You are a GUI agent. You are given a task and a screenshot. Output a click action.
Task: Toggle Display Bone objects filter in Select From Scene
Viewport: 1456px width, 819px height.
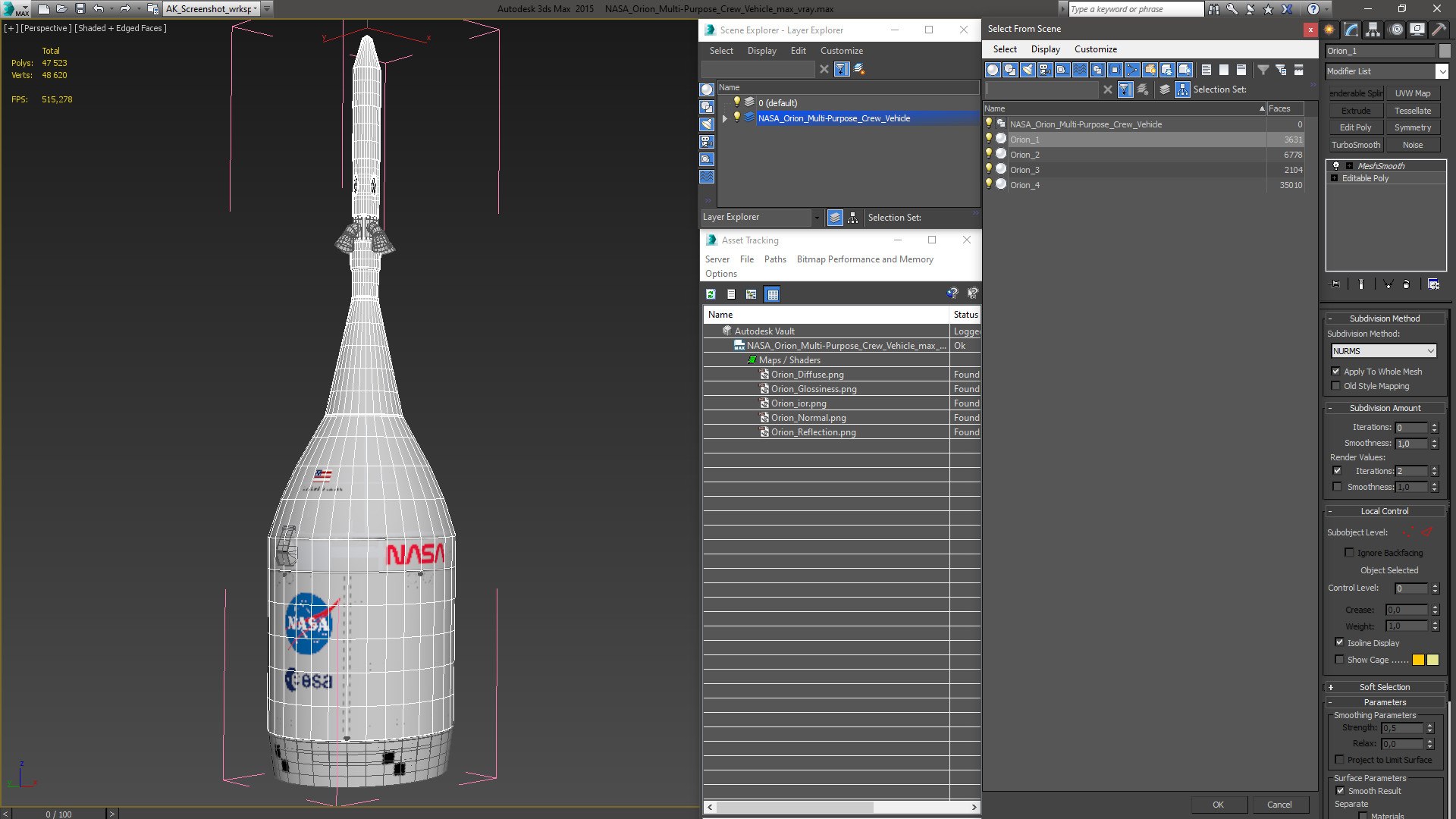point(1132,70)
